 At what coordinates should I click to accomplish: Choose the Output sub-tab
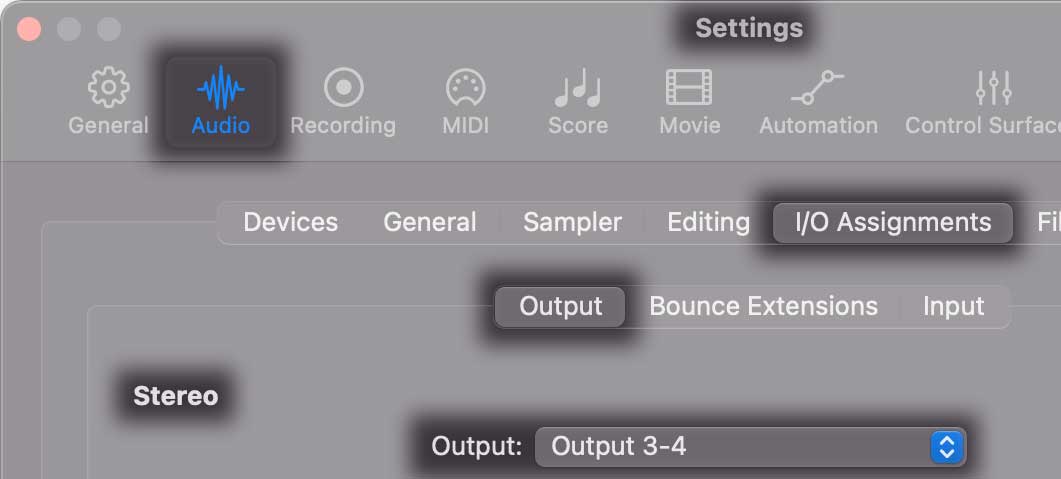click(x=561, y=306)
